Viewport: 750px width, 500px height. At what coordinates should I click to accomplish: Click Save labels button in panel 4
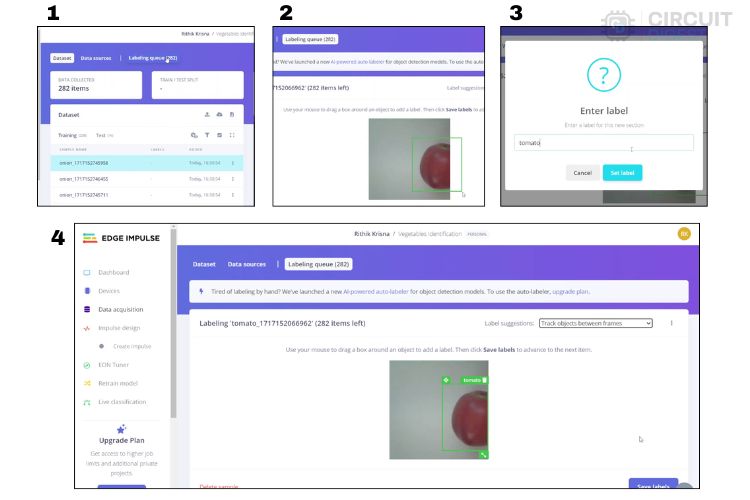point(653,484)
